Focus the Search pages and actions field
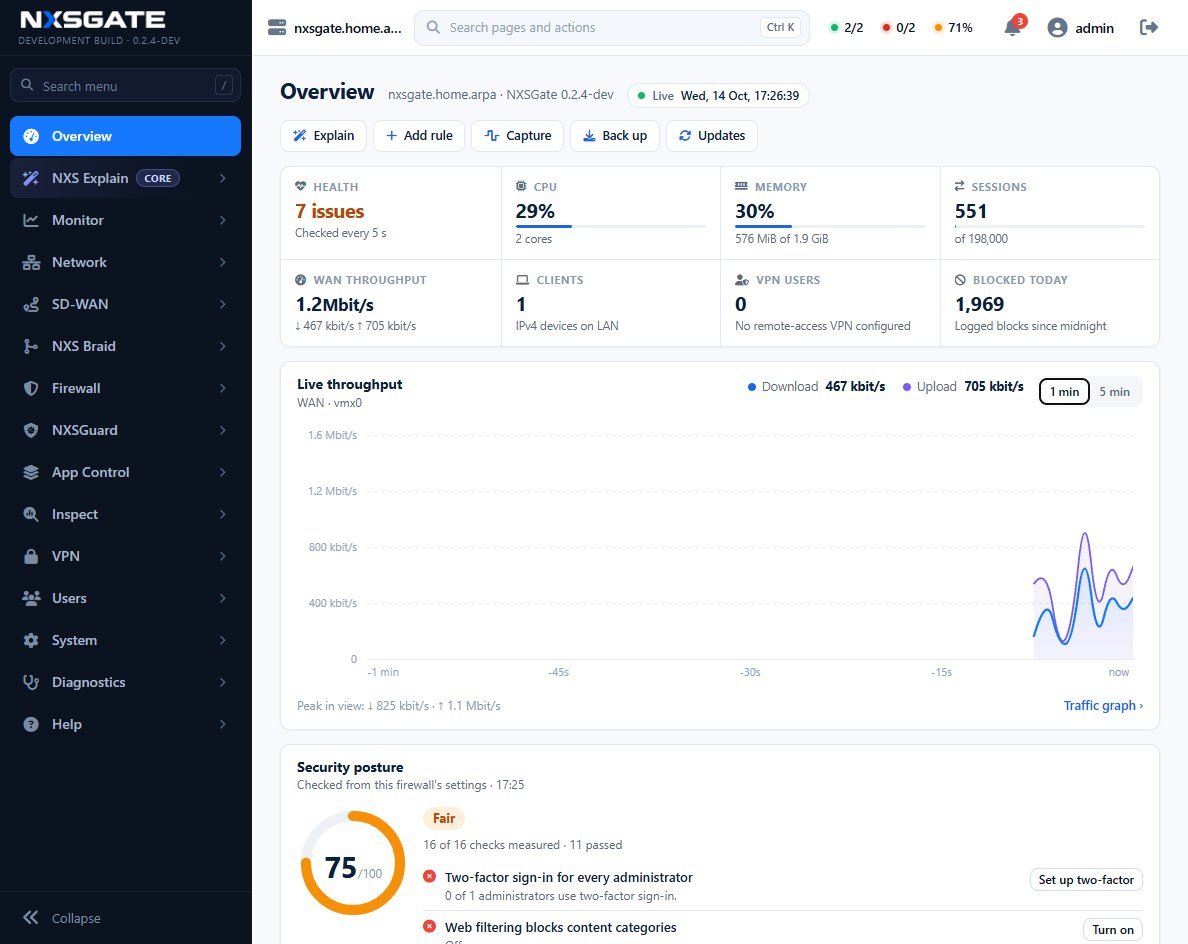1188x944 pixels. [611, 28]
